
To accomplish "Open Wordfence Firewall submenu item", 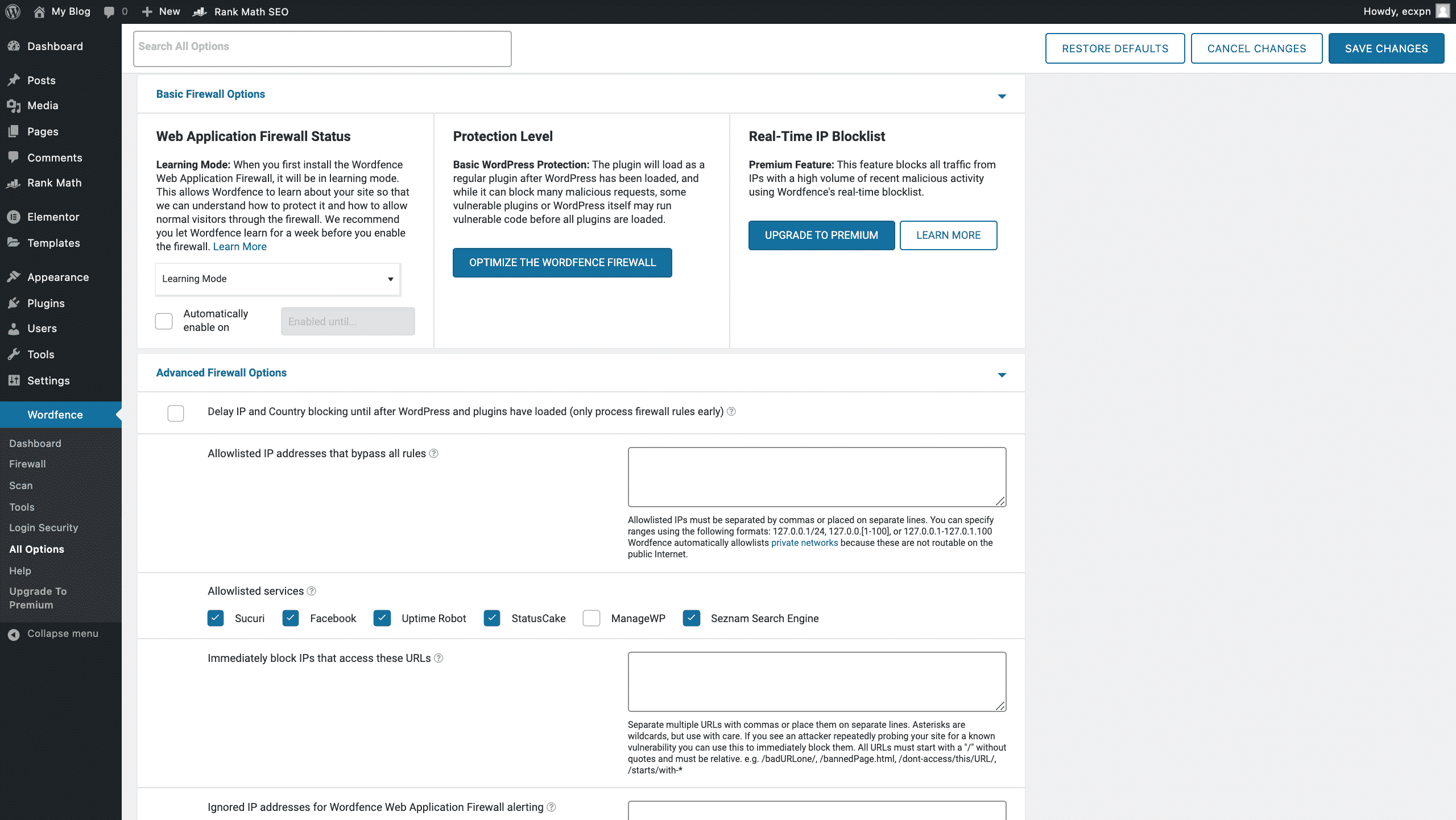I will click(x=27, y=464).
